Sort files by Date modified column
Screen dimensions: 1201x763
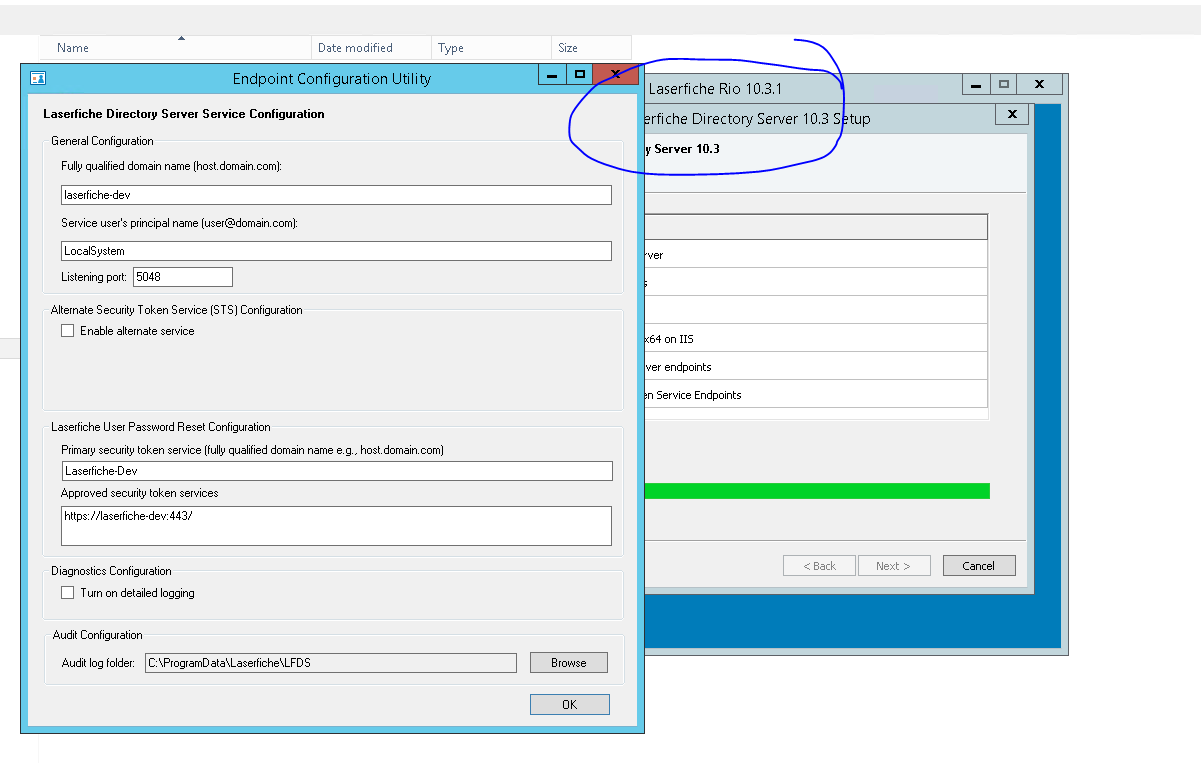[372, 48]
